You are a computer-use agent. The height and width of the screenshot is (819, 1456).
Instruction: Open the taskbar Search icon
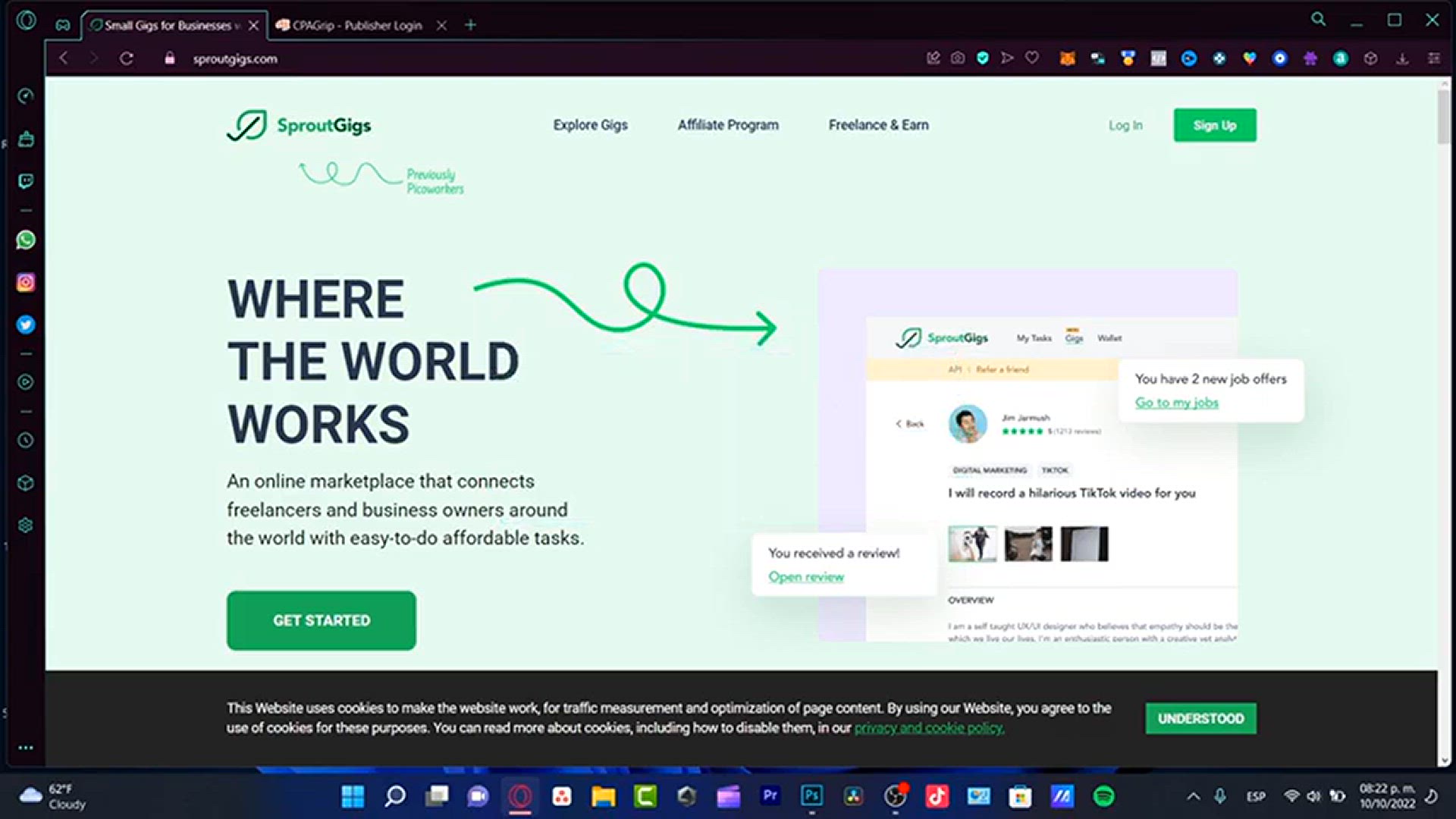395,796
